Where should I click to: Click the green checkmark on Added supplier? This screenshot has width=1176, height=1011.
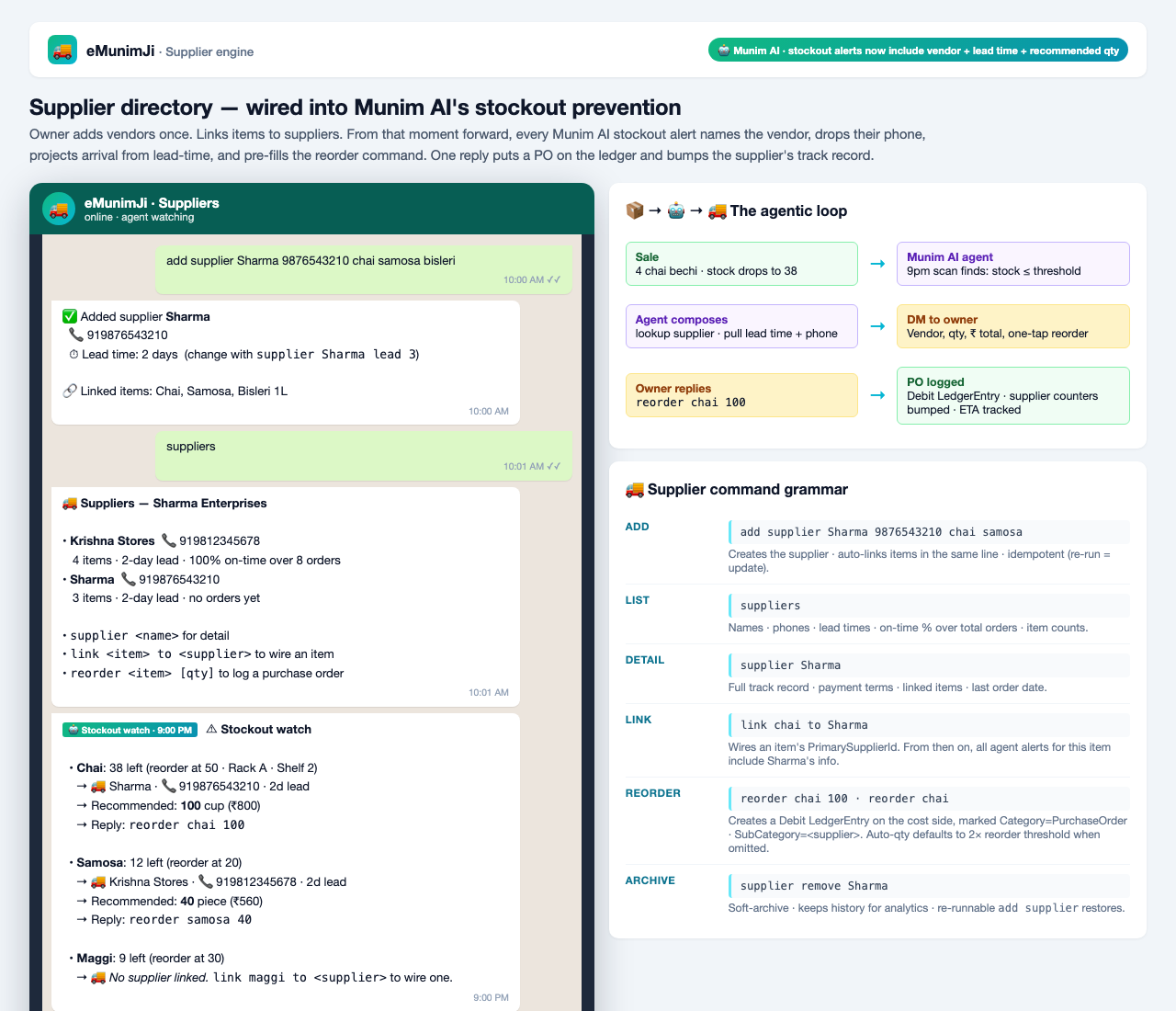pyautogui.click(x=69, y=316)
